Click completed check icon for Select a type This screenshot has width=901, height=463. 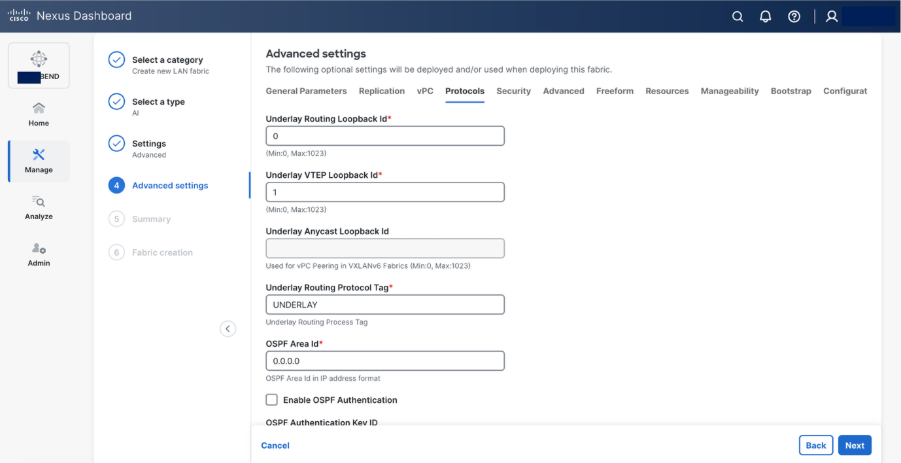point(117,102)
